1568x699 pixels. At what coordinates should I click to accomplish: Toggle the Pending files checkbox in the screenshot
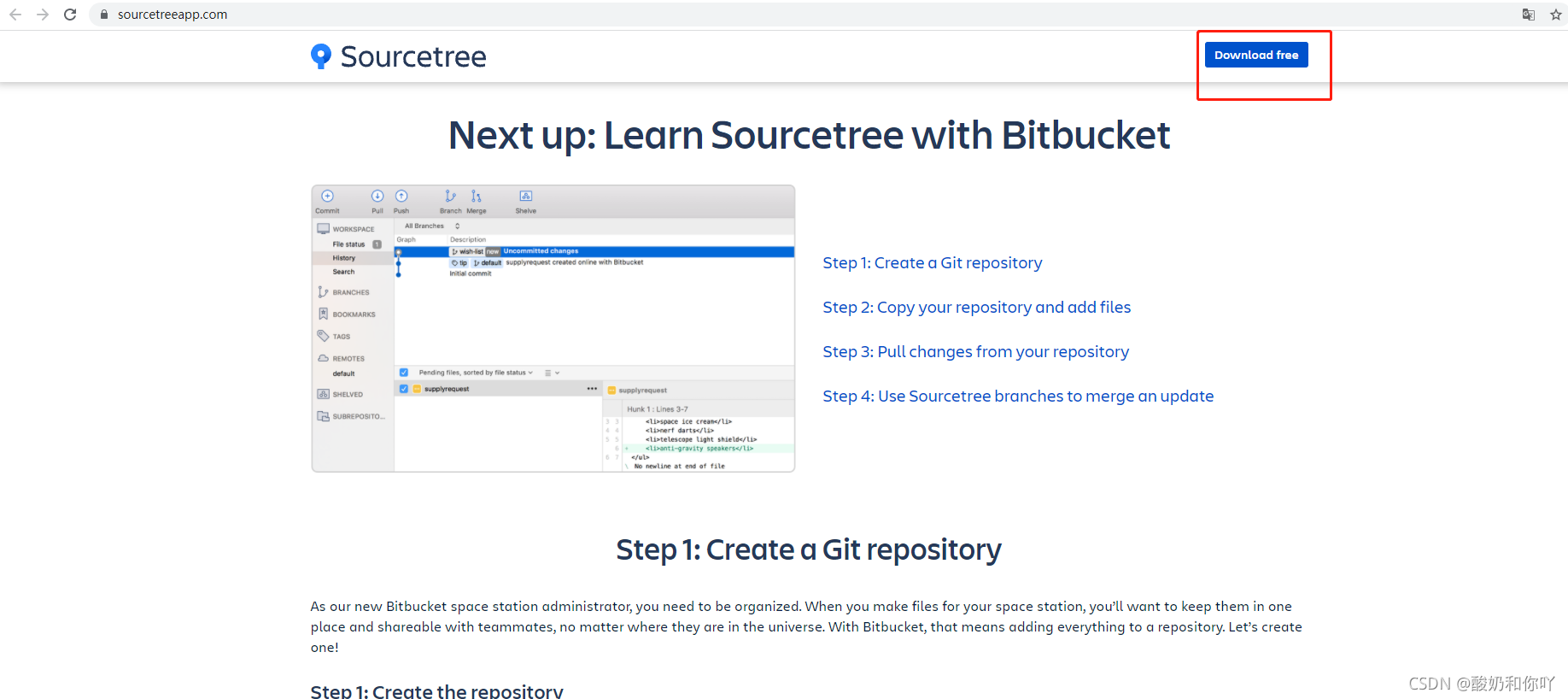coord(404,373)
